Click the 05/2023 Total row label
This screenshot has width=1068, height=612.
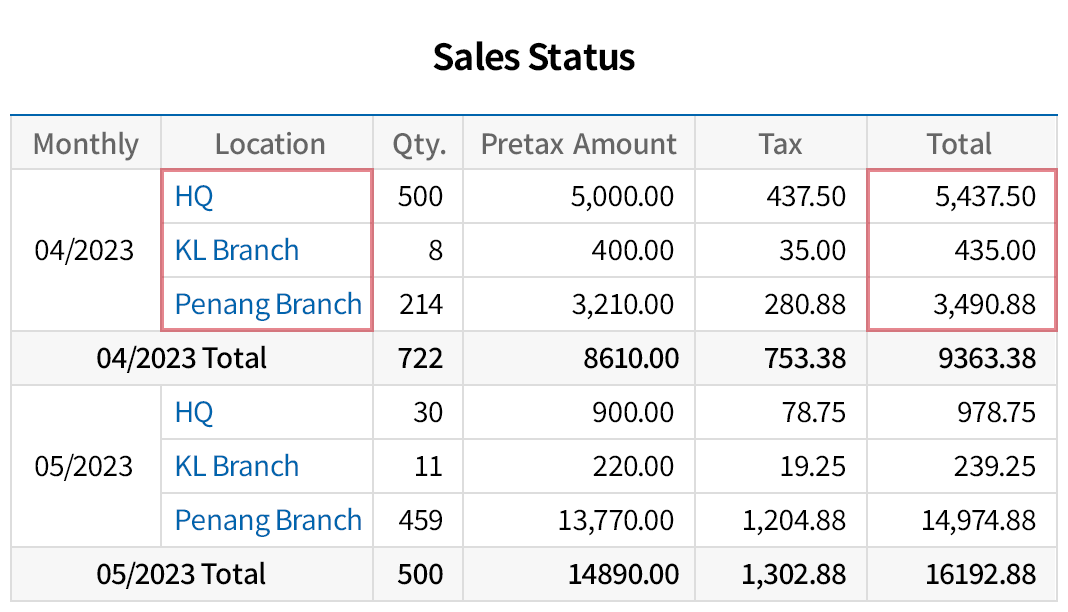[x=181, y=574]
